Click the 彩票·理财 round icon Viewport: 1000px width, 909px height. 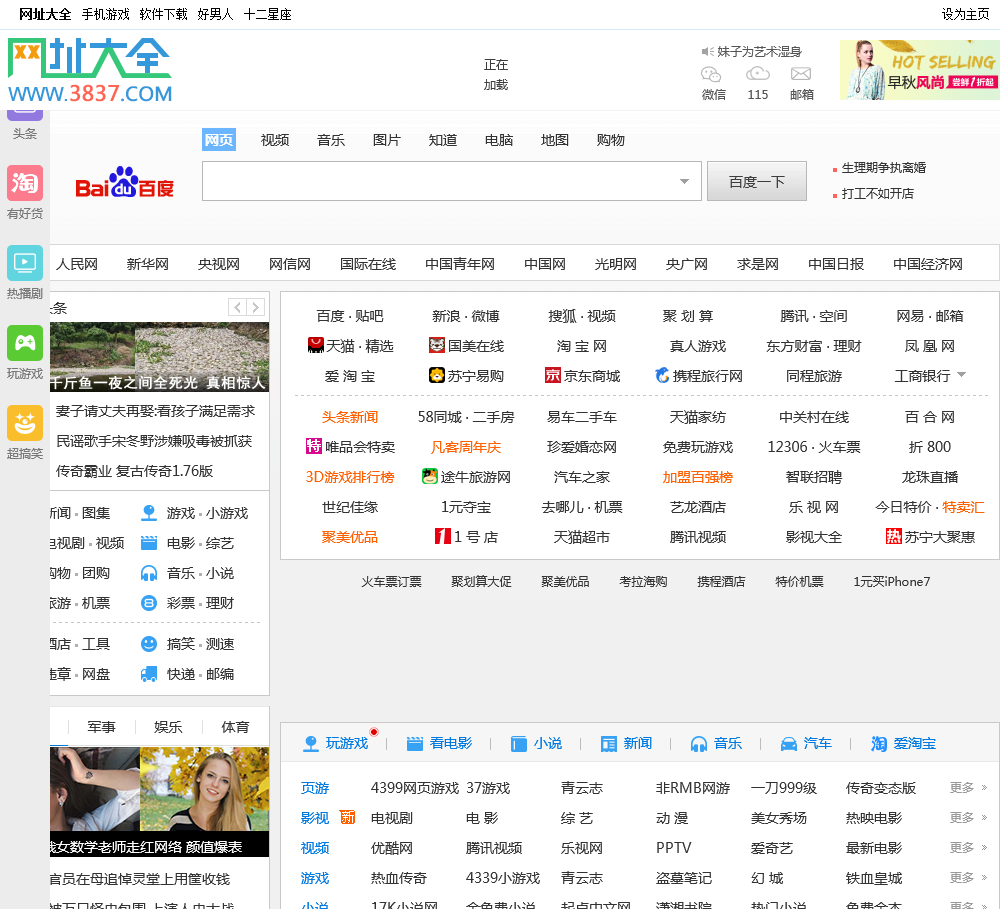coord(149,603)
